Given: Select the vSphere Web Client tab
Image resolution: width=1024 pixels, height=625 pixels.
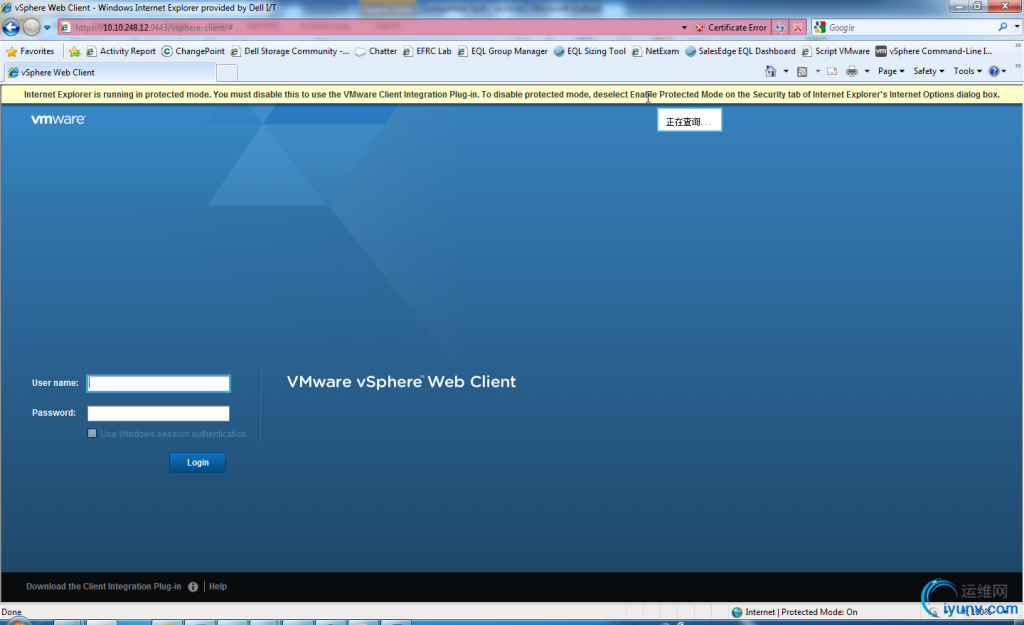Looking at the screenshot, I should [109, 72].
